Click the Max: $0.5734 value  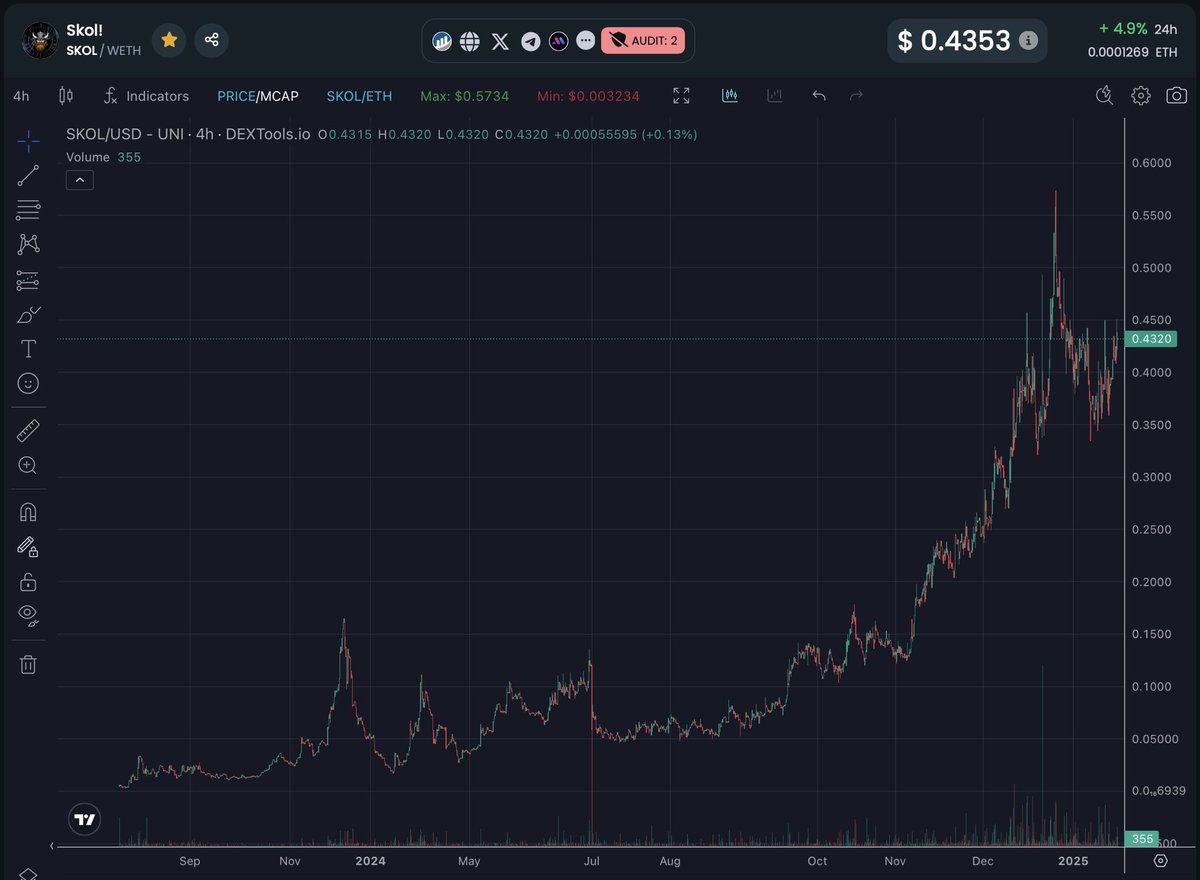coord(465,96)
